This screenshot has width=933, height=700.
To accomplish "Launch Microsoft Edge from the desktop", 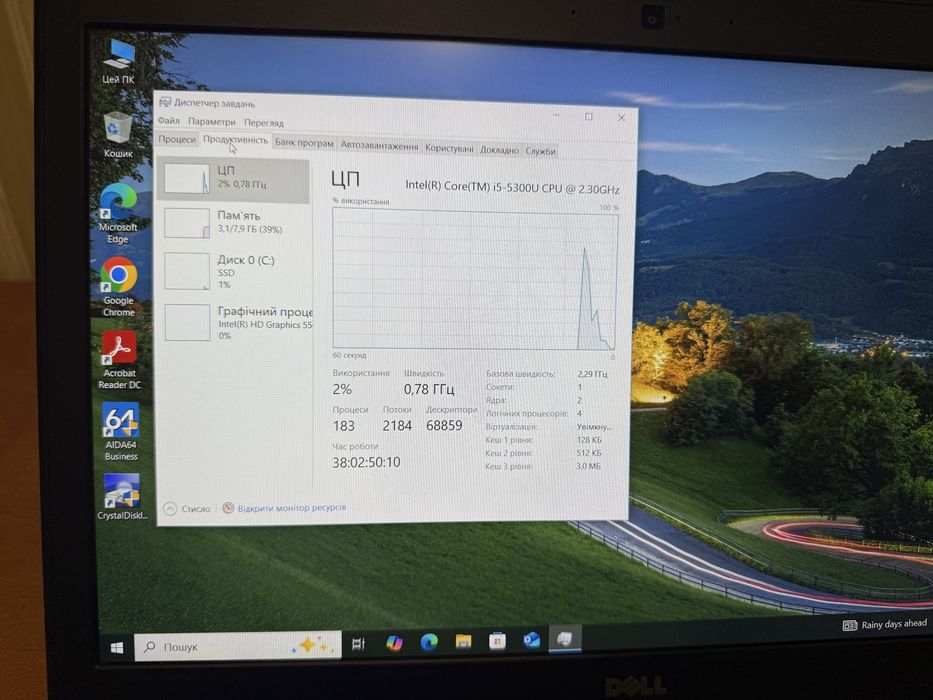I will (118, 213).
